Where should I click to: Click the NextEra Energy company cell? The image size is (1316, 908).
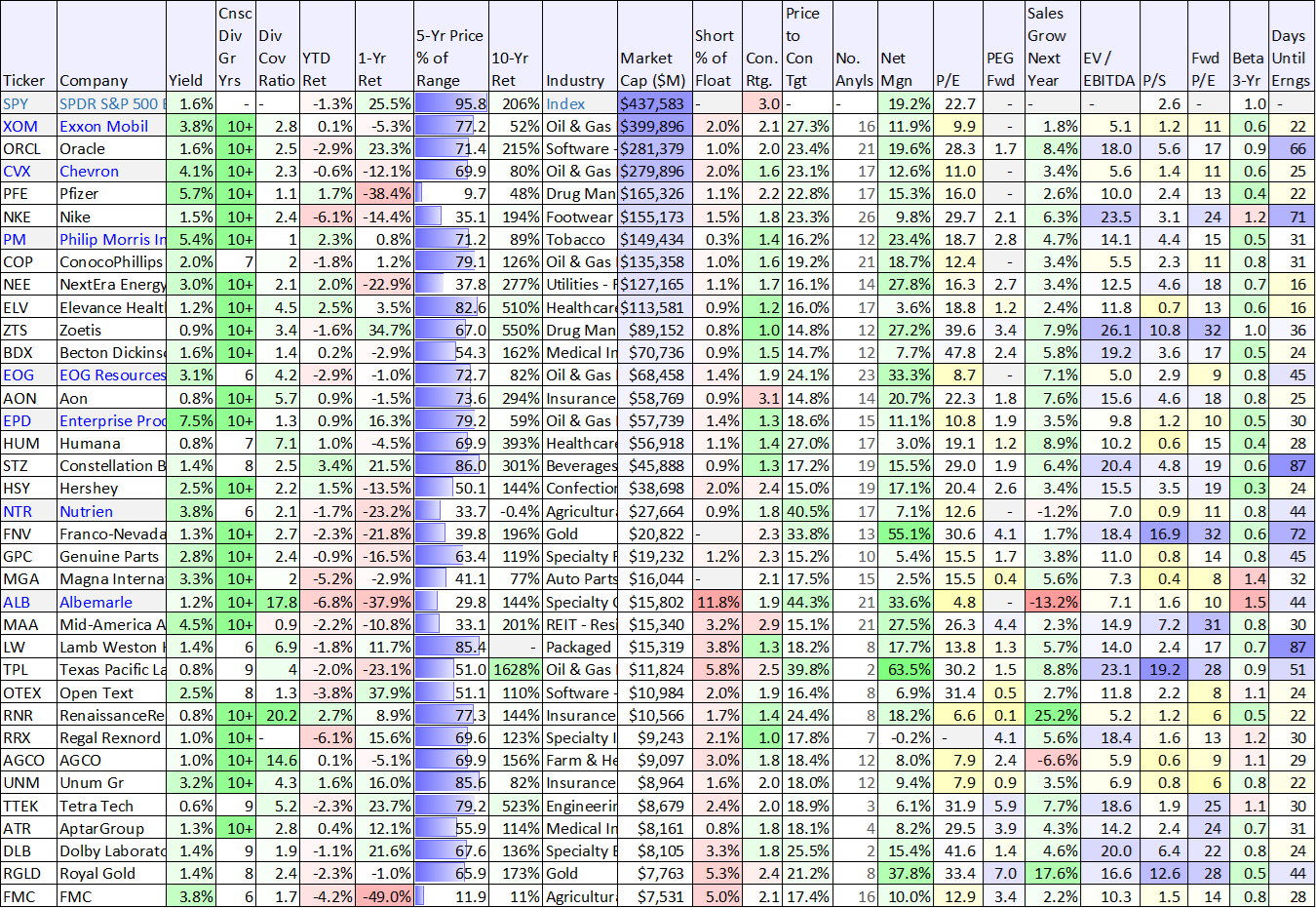[x=111, y=284]
